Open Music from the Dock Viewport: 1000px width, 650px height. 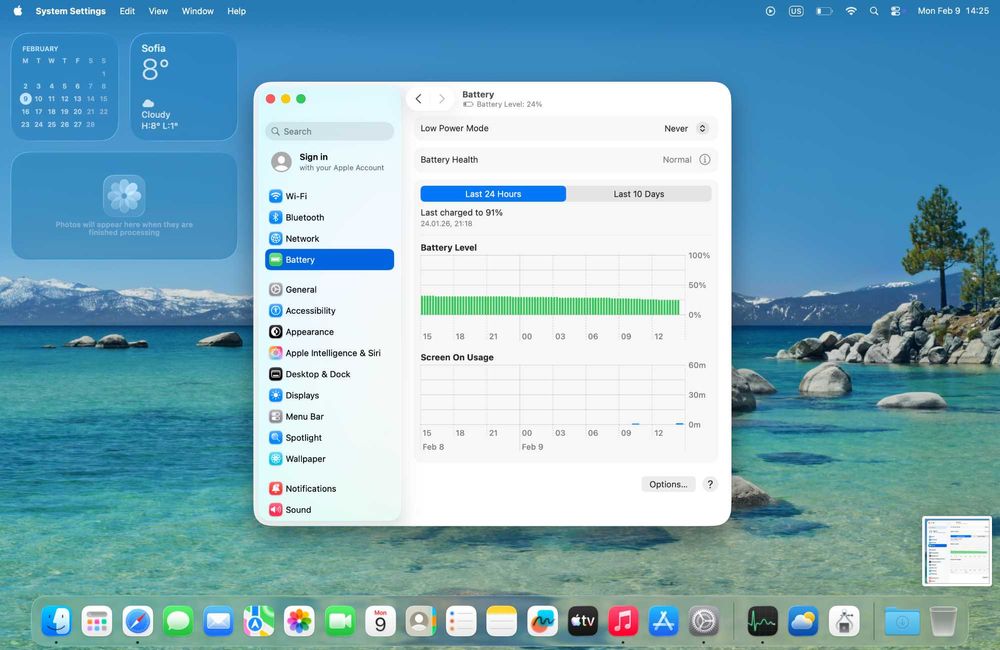point(623,621)
